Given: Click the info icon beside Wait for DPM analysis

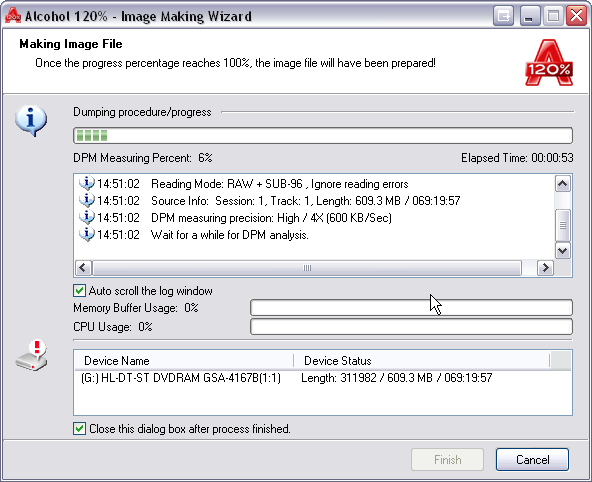Looking at the screenshot, I should click(86, 234).
